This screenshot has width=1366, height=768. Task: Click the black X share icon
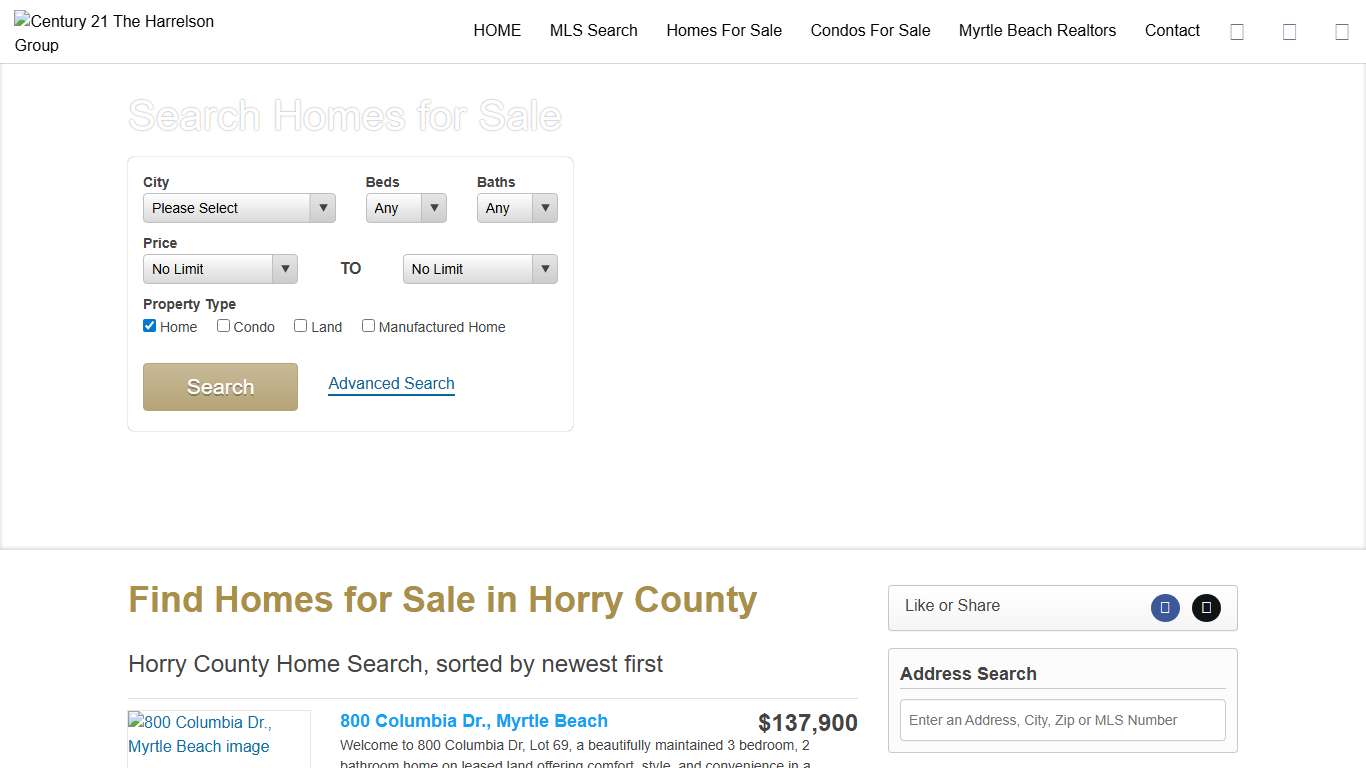click(x=1206, y=607)
